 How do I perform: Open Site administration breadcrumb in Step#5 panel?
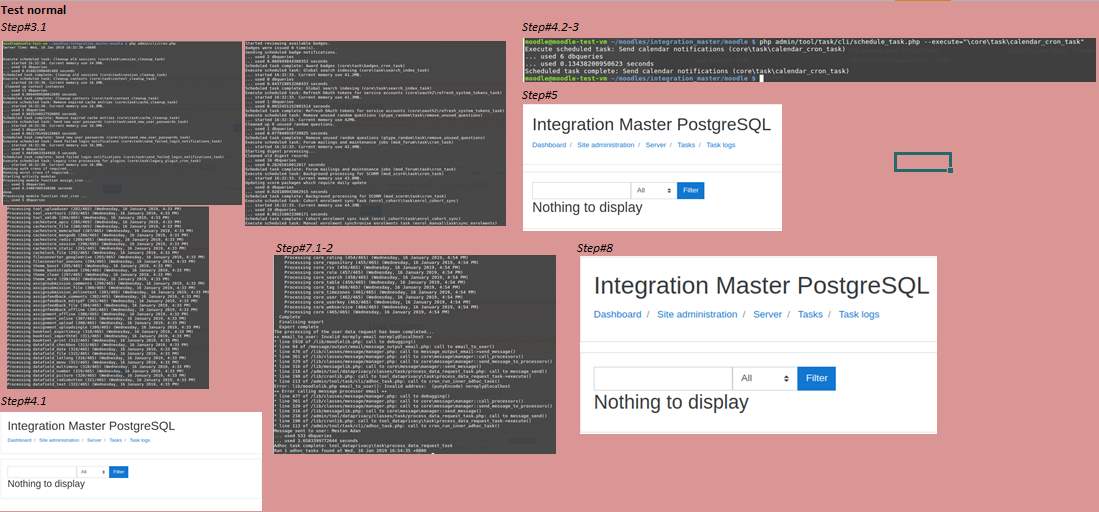[x=606, y=145]
